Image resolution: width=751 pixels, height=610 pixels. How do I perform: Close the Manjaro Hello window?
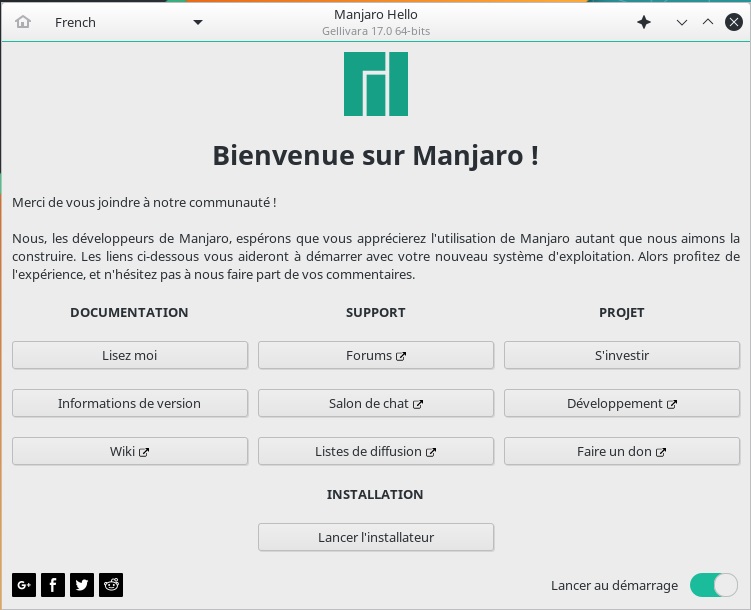733,22
